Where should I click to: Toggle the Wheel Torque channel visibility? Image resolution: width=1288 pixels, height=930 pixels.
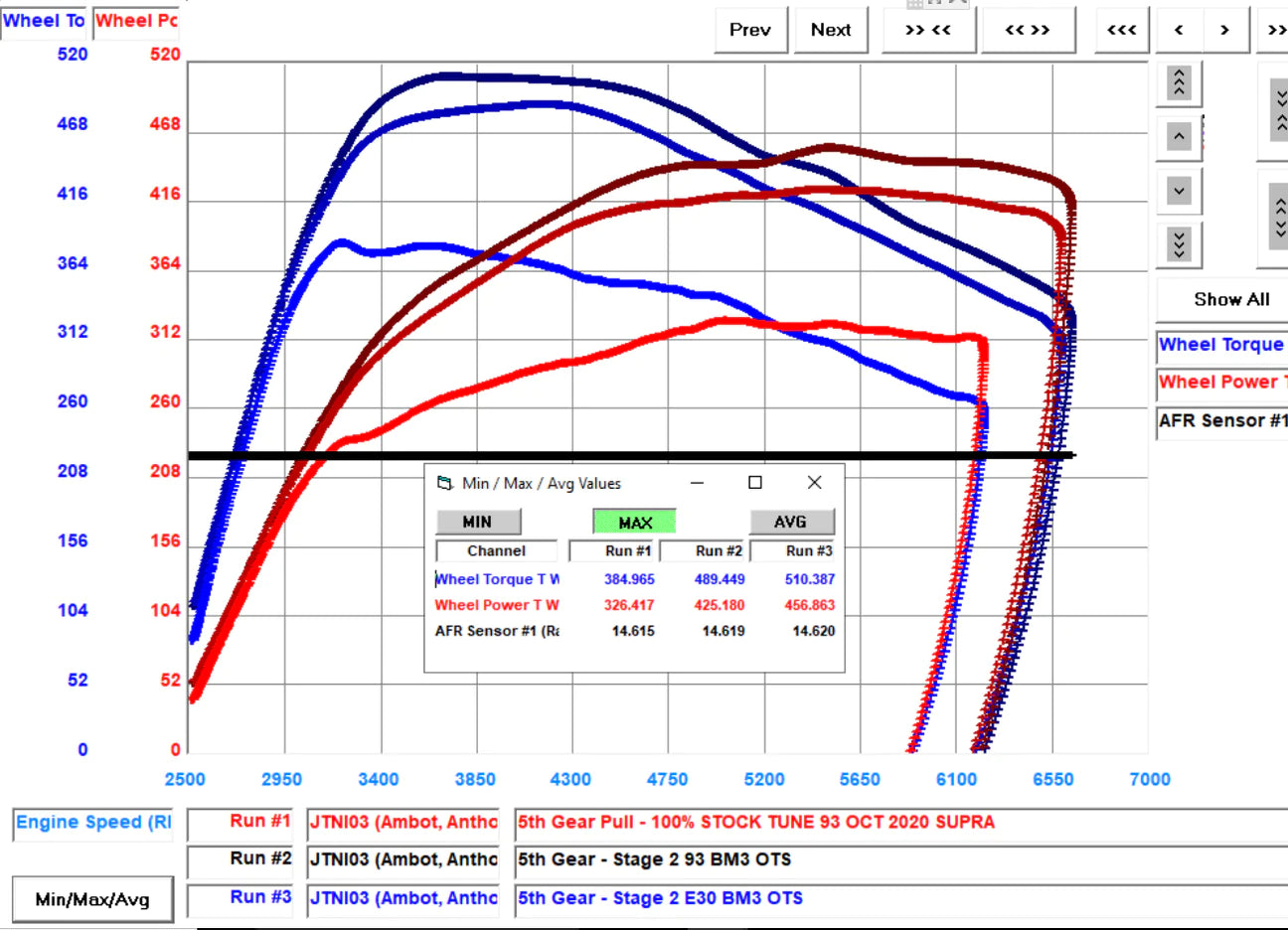coord(1220,345)
